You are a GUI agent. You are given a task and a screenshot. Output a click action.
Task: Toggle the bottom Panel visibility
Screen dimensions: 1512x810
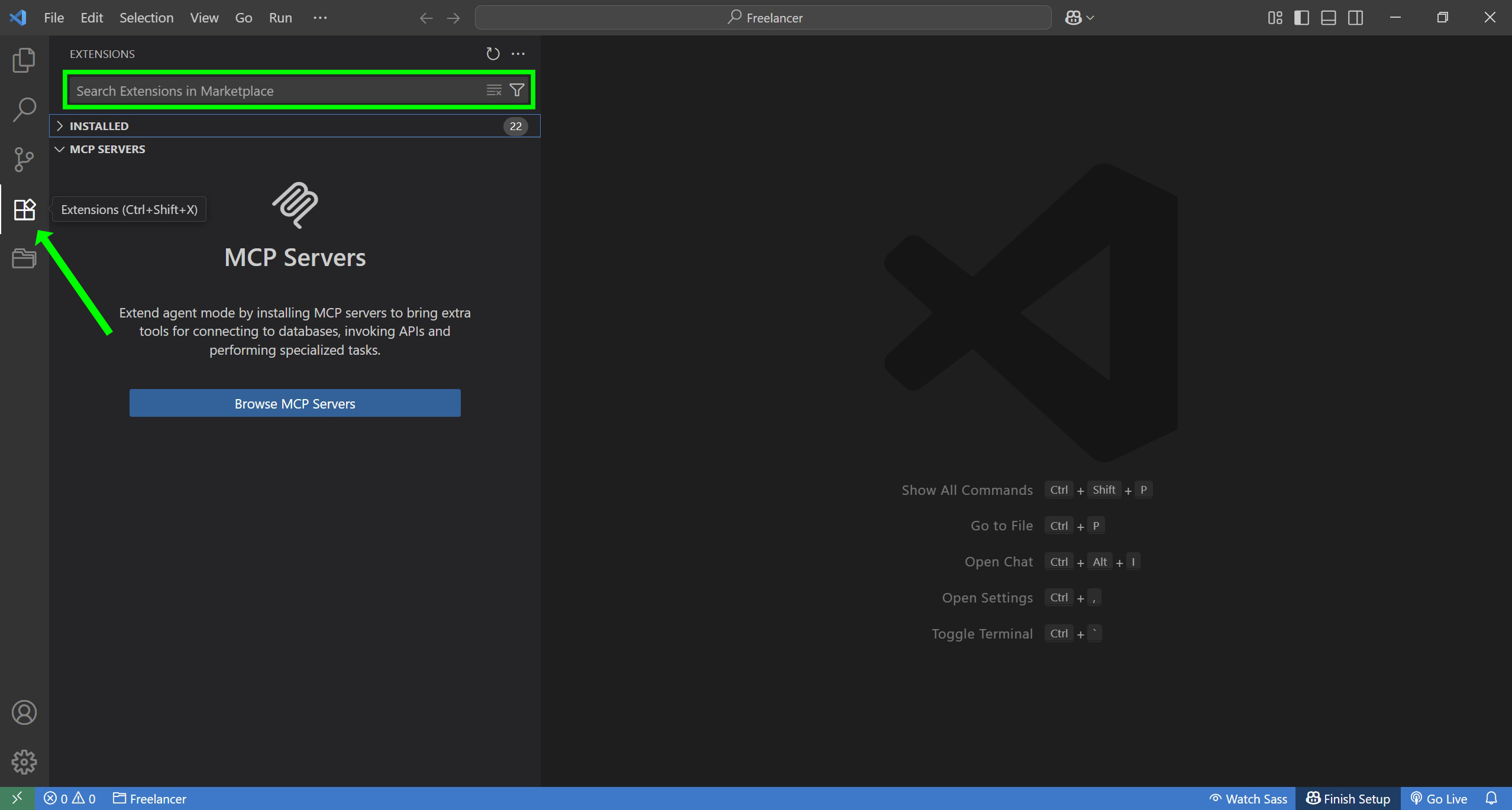(x=1329, y=18)
